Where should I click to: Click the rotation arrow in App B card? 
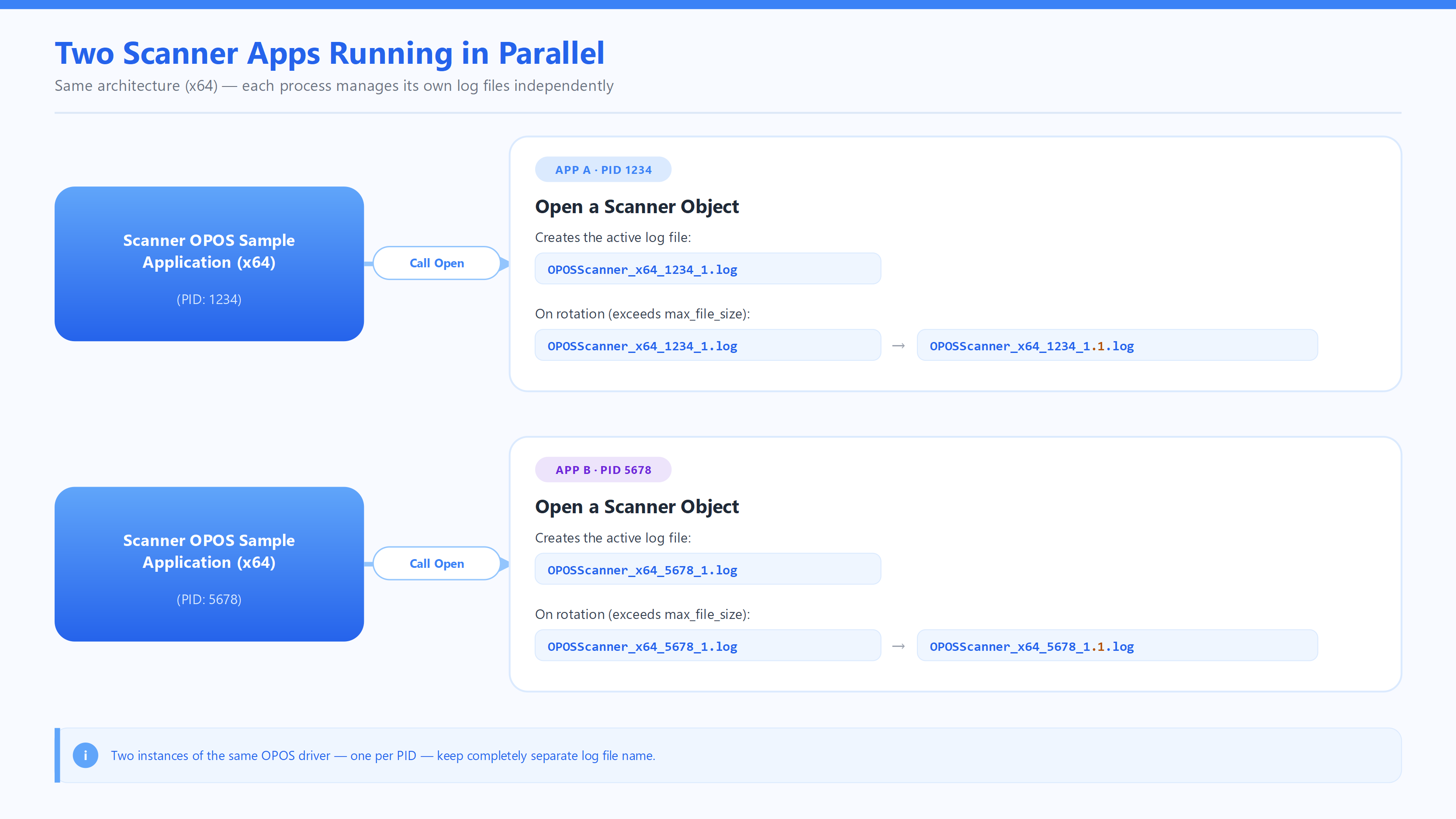pyautogui.click(x=899, y=646)
